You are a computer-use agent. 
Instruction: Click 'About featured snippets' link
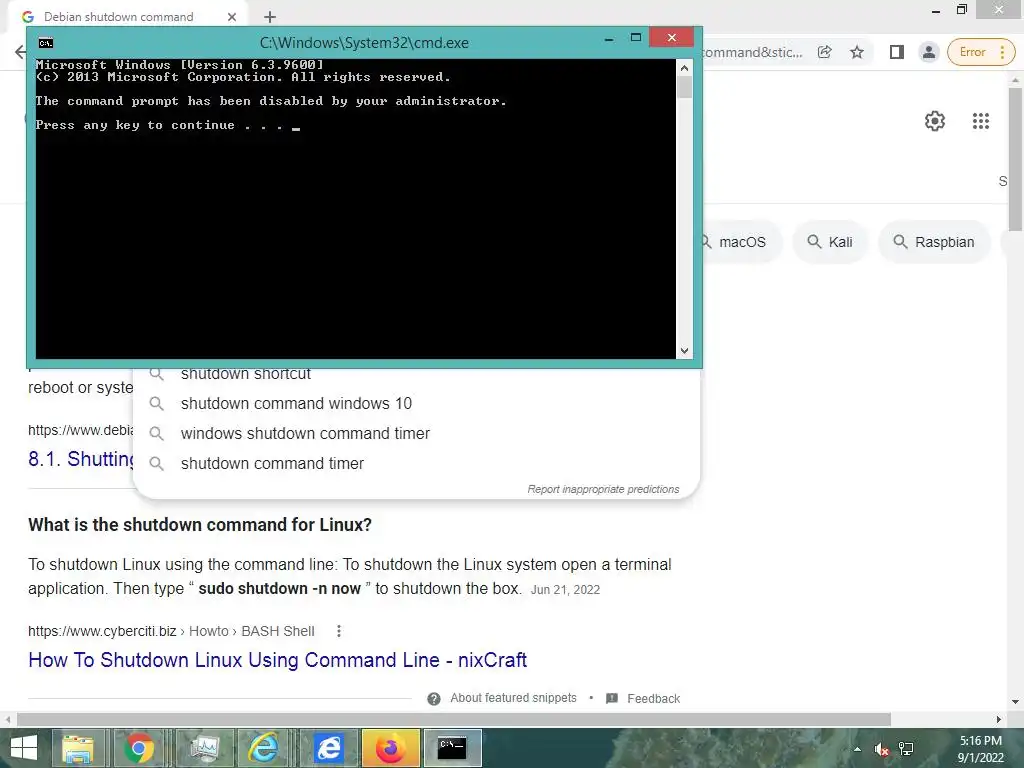click(513, 698)
